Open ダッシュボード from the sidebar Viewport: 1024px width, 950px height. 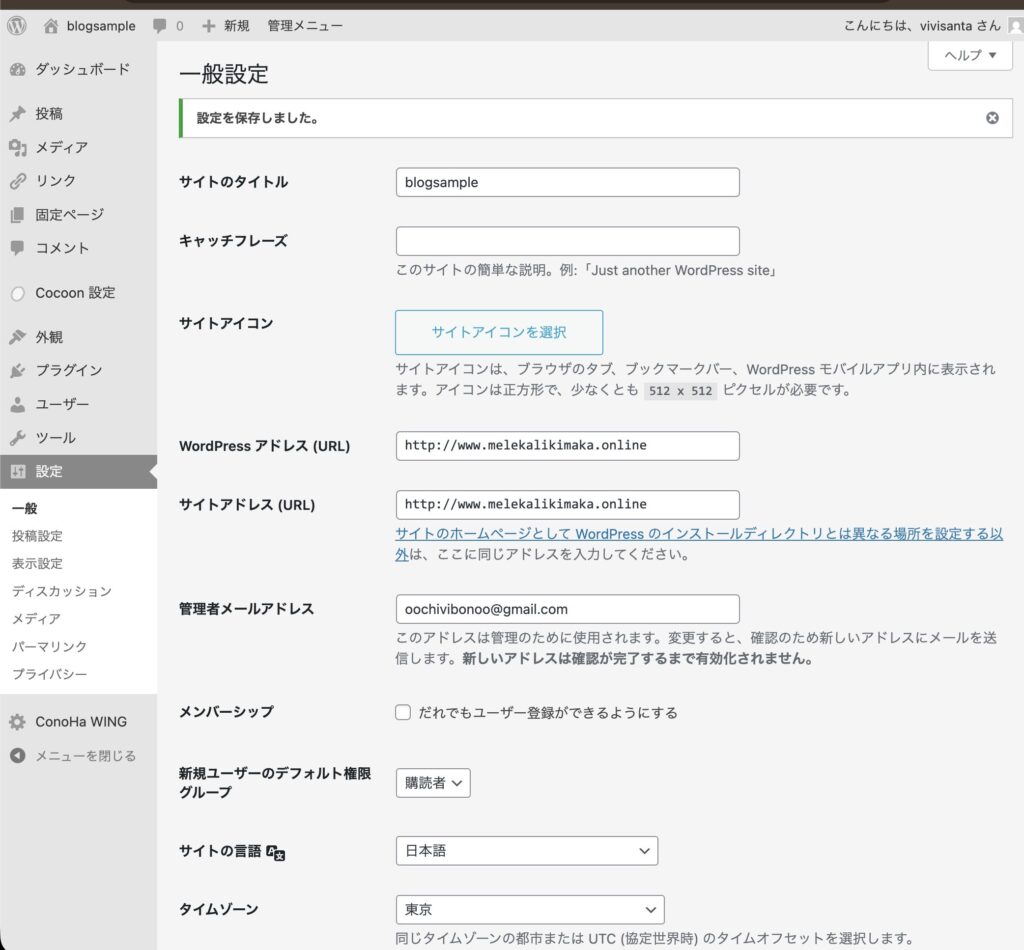point(82,69)
